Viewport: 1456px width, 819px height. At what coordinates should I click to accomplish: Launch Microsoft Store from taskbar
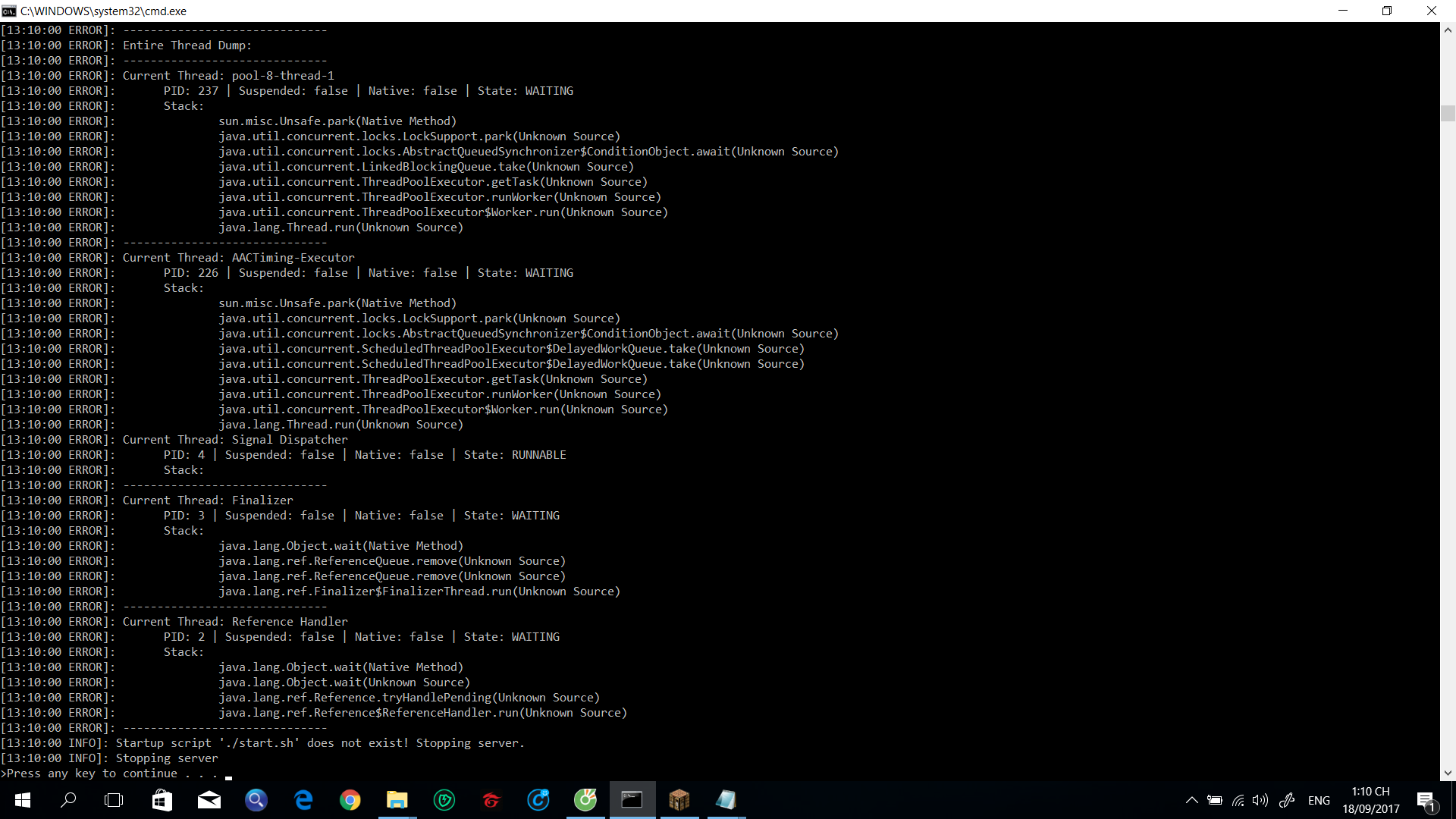pyautogui.click(x=162, y=800)
